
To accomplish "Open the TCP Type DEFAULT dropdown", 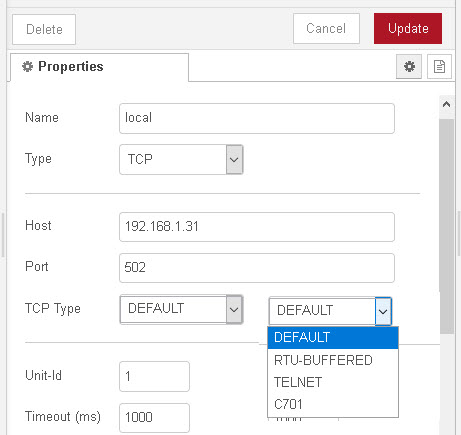I will click(x=181, y=309).
